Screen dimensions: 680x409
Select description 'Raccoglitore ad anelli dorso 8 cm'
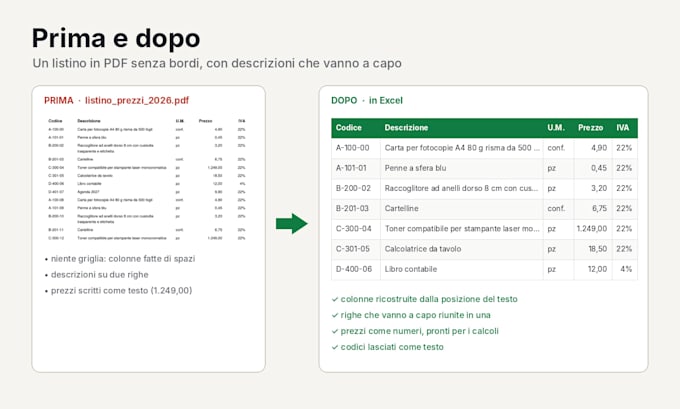(461, 188)
